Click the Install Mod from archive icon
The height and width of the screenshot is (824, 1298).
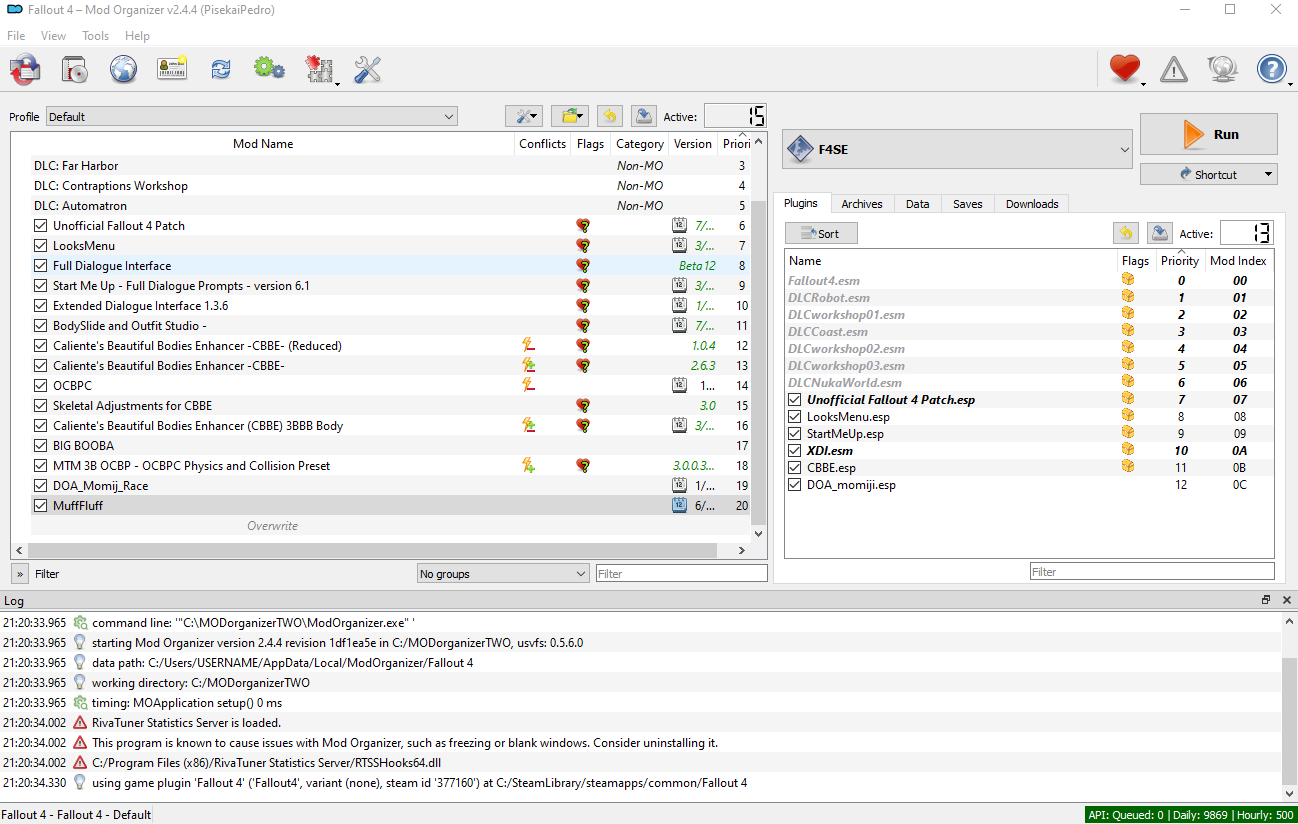tap(74, 69)
